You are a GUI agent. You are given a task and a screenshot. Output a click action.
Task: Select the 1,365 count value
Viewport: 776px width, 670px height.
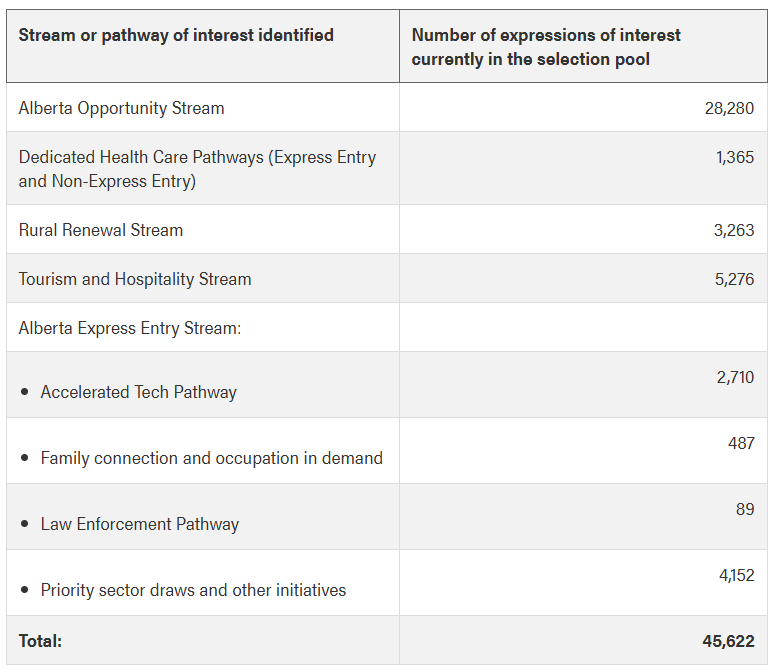[x=735, y=157]
